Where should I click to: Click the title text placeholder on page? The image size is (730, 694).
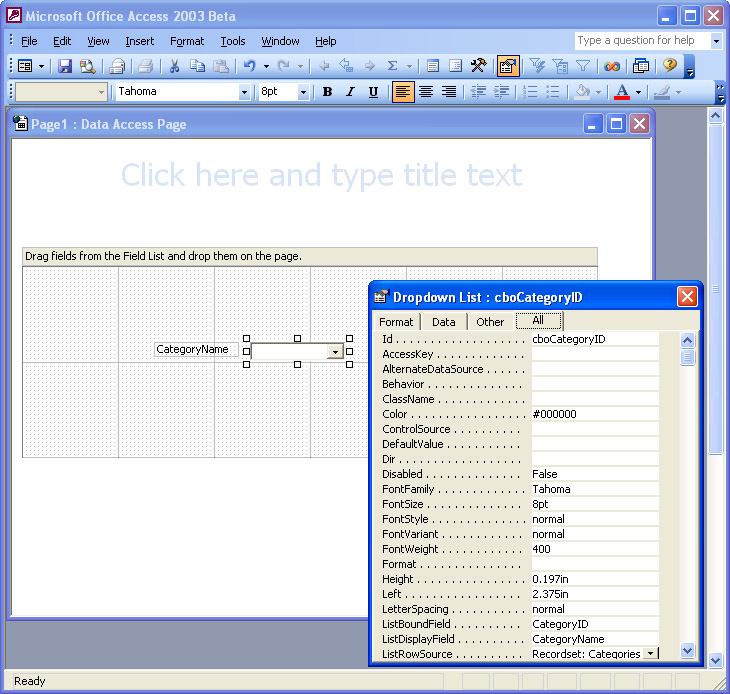[321, 176]
